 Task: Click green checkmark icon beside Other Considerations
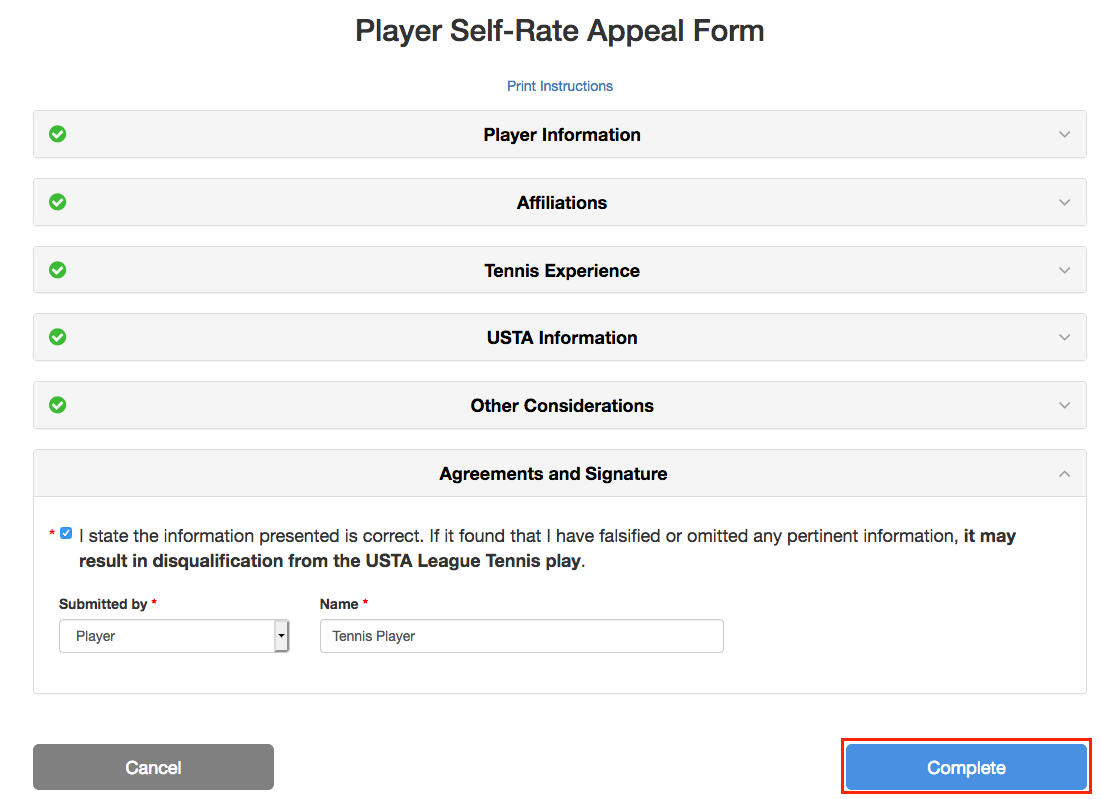[x=58, y=405]
